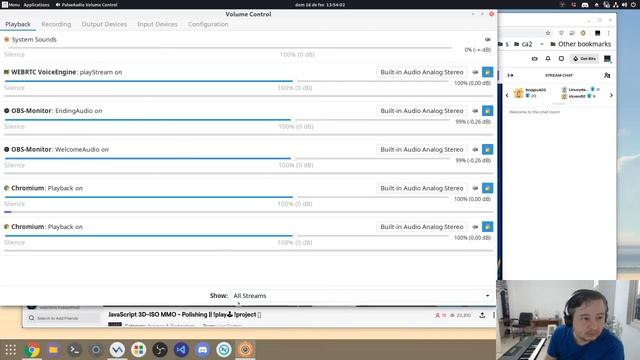Show next leaderboard entries in chat
The width and height of the screenshot is (640, 360).
(x=611, y=95)
